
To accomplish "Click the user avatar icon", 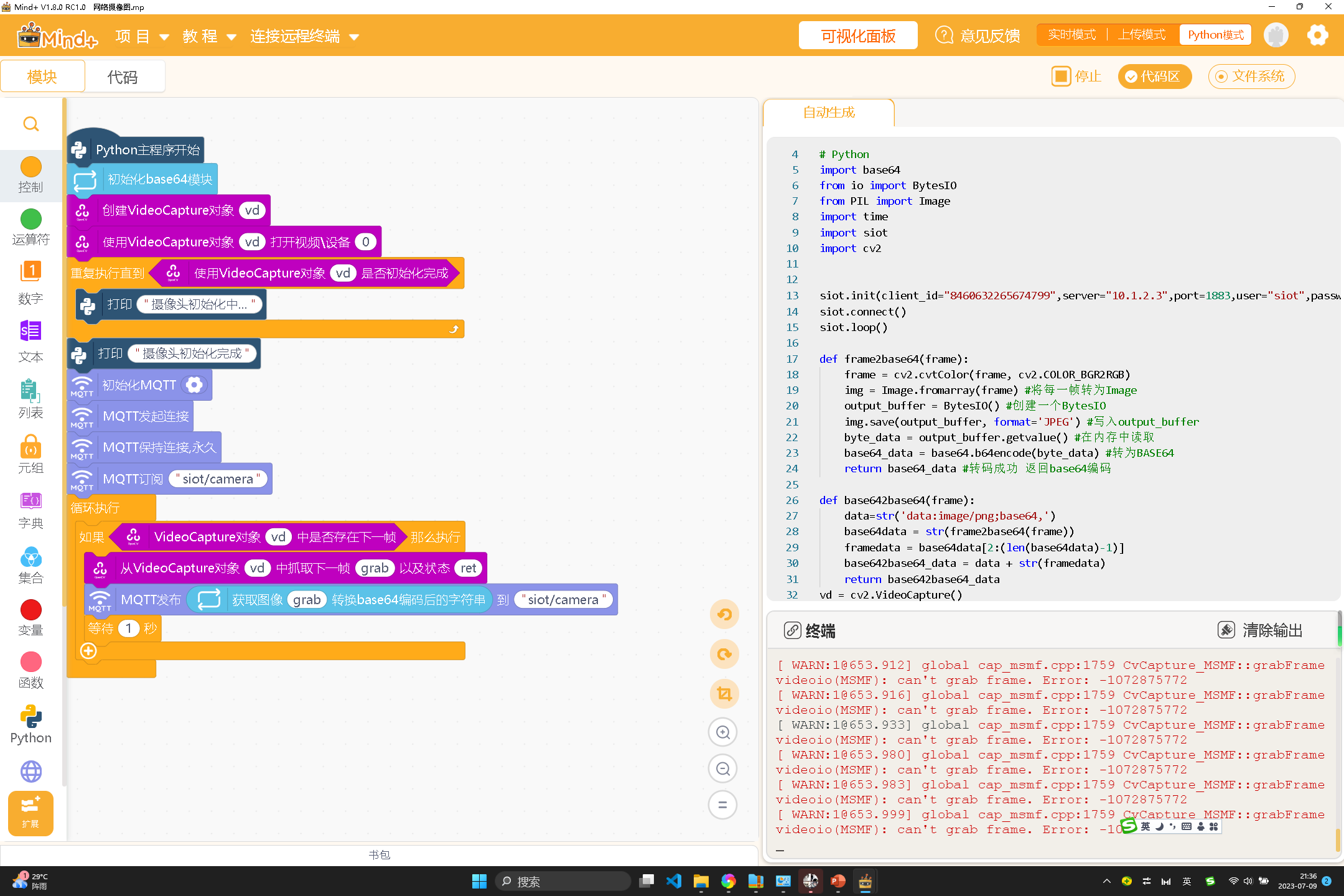I will click(x=1276, y=35).
